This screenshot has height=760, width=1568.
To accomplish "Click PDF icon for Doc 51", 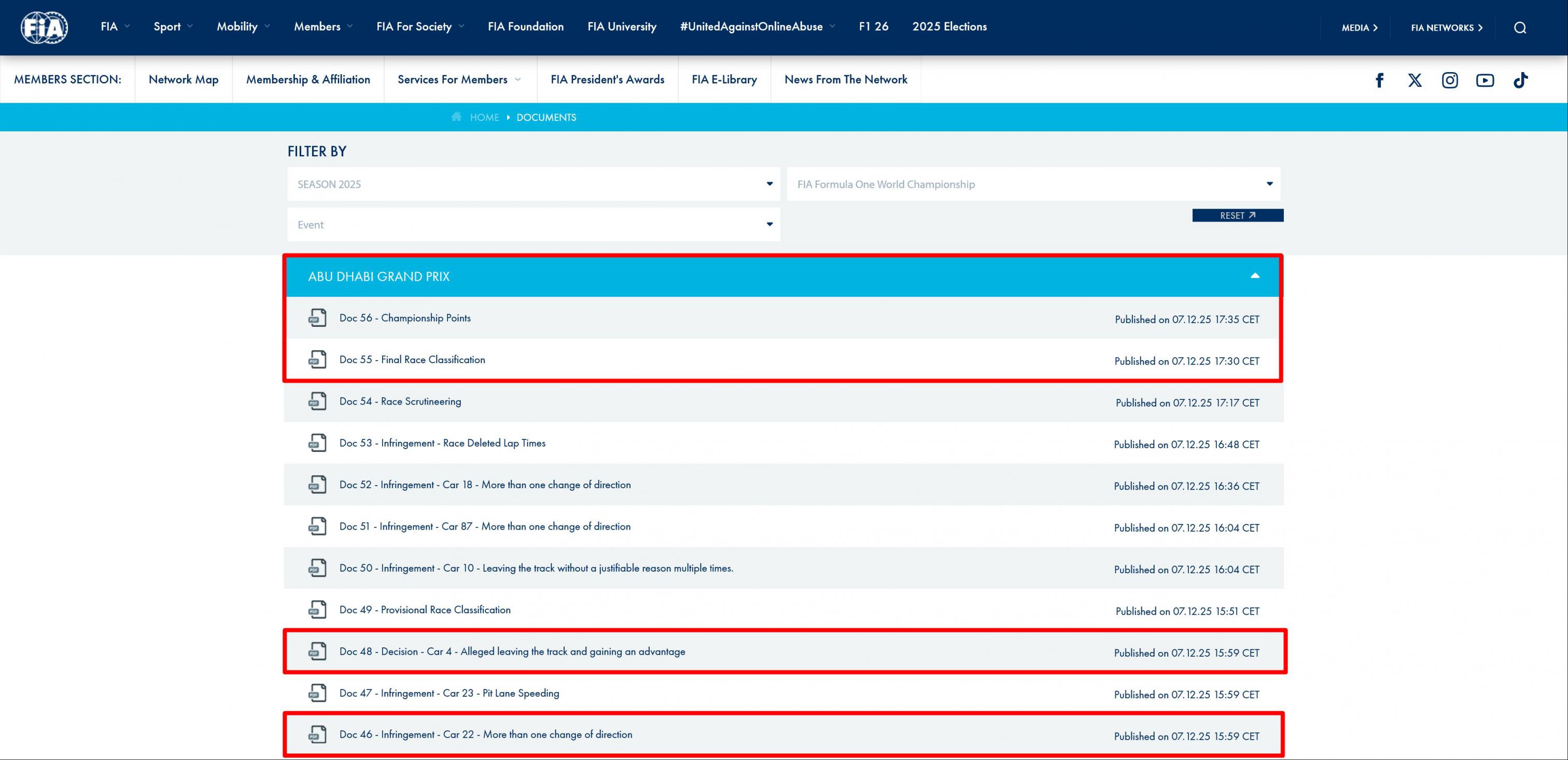I will coord(317,526).
